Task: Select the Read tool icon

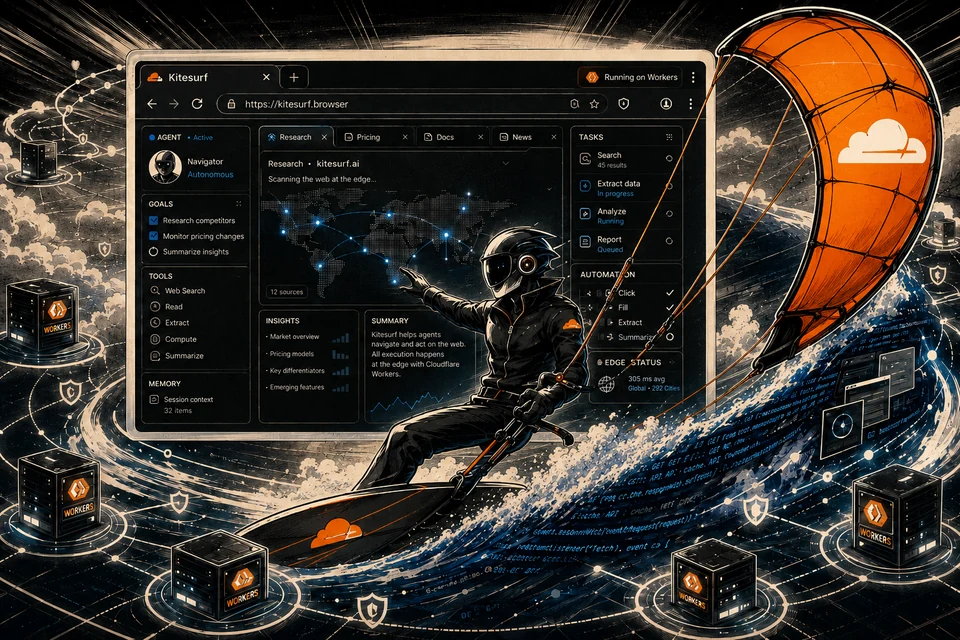Action: tap(155, 306)
